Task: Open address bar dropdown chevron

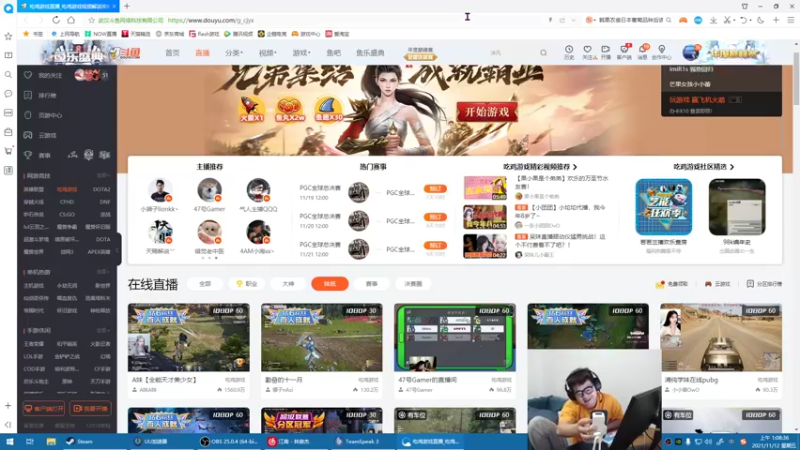Action: click(x=573, y=20)
